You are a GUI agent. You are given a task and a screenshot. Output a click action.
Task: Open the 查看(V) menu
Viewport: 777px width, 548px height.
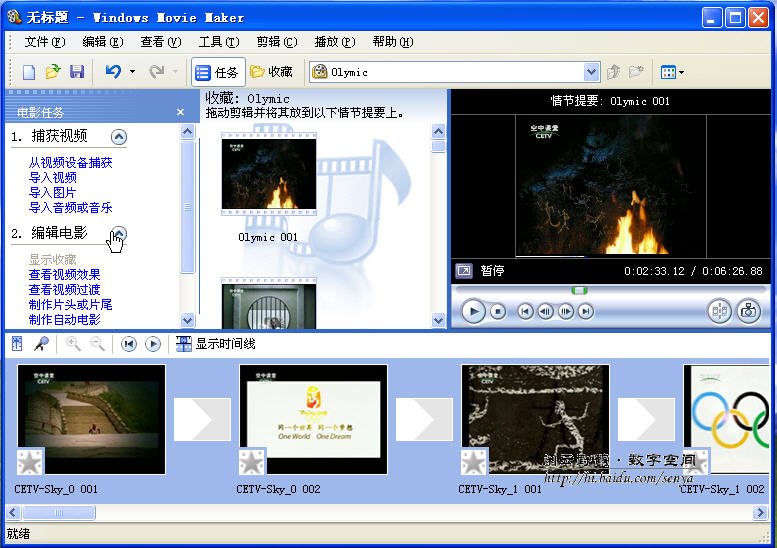coord(161,42)
